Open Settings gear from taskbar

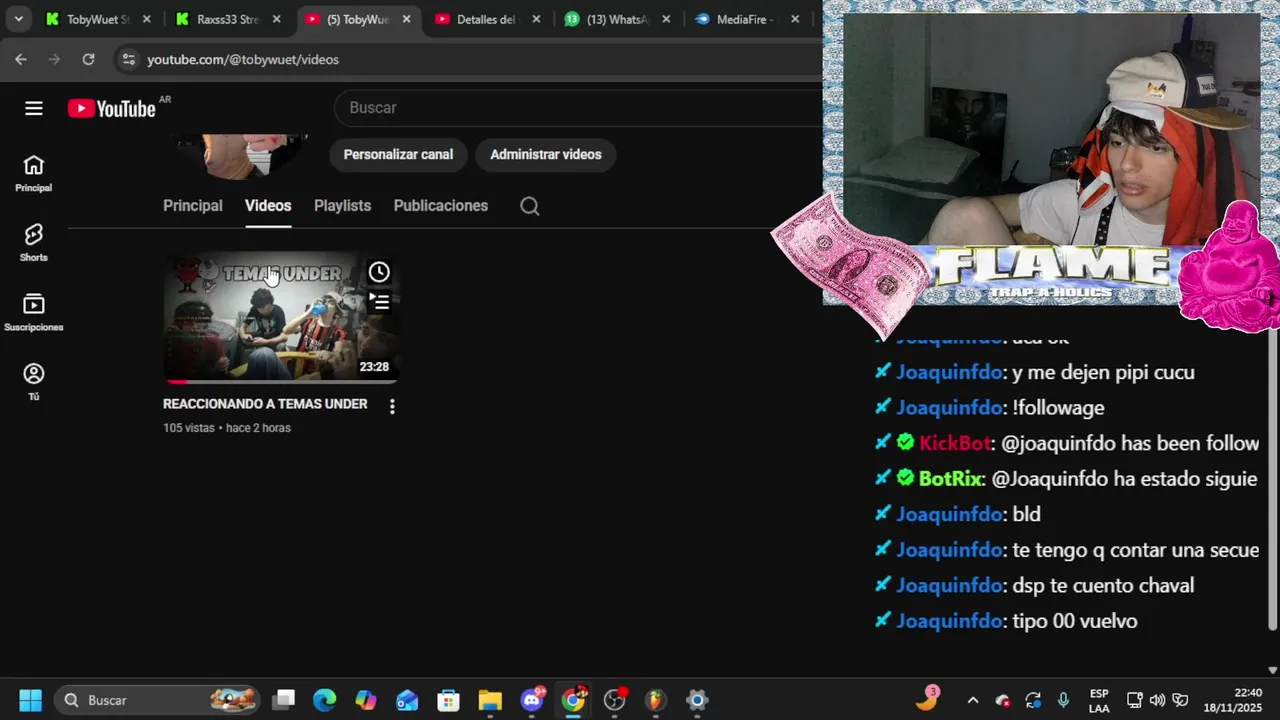(x=697, y=700)
